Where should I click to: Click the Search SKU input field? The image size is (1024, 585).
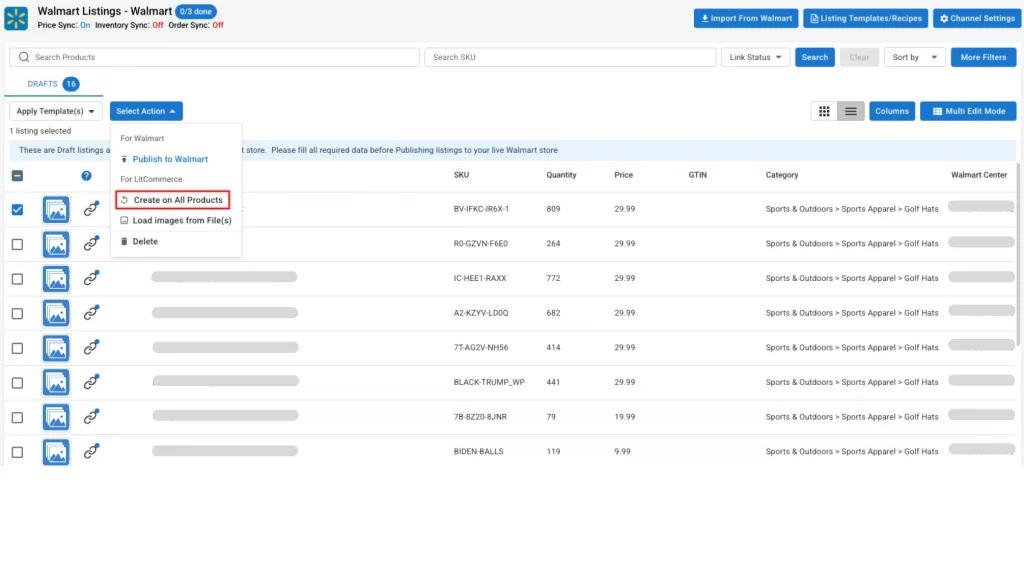tap(570, 57)
